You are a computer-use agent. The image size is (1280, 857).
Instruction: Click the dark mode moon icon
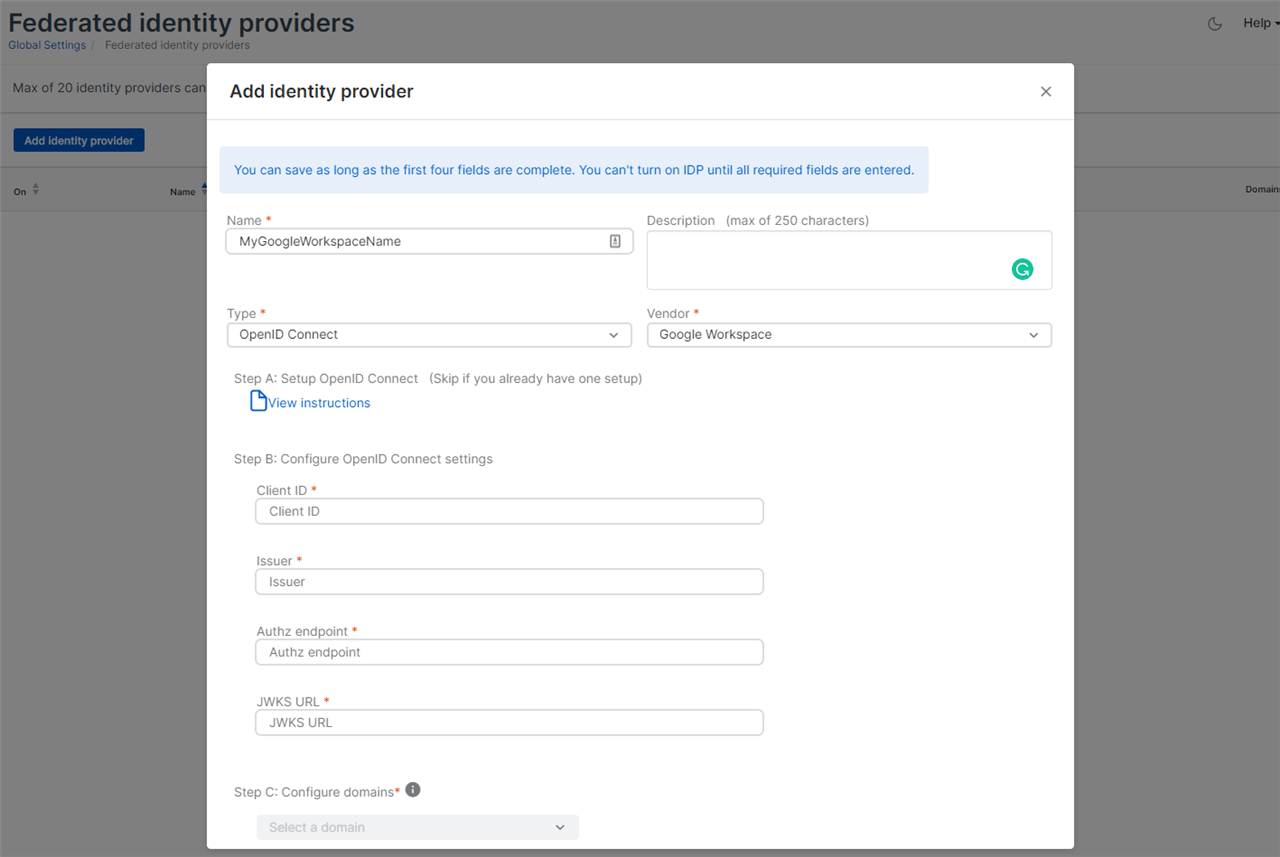click(x=1215, y=24)
